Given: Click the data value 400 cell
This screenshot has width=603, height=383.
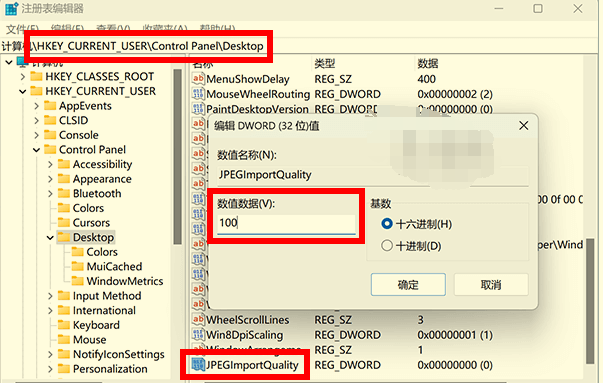Looking at the screenshot, I should (426, 79).
